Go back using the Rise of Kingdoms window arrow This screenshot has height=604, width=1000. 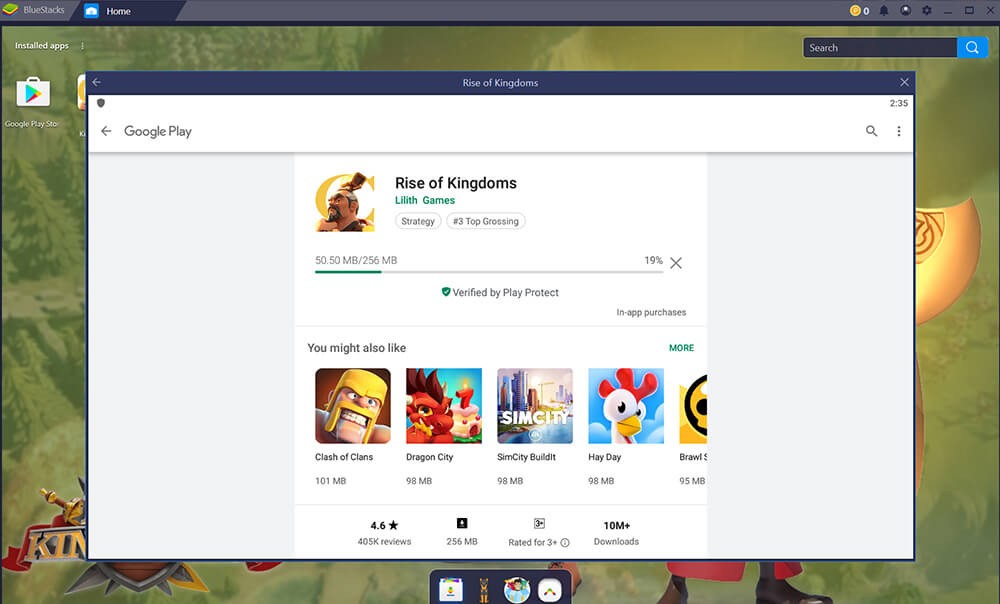click(97, 82)
